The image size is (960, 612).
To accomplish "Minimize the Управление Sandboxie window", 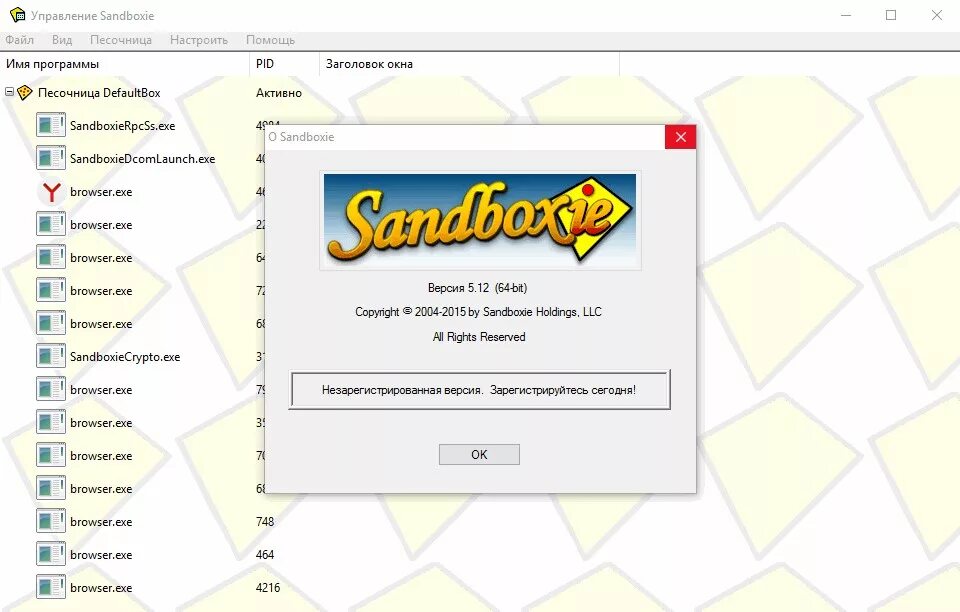I will [x=846, y=15].
